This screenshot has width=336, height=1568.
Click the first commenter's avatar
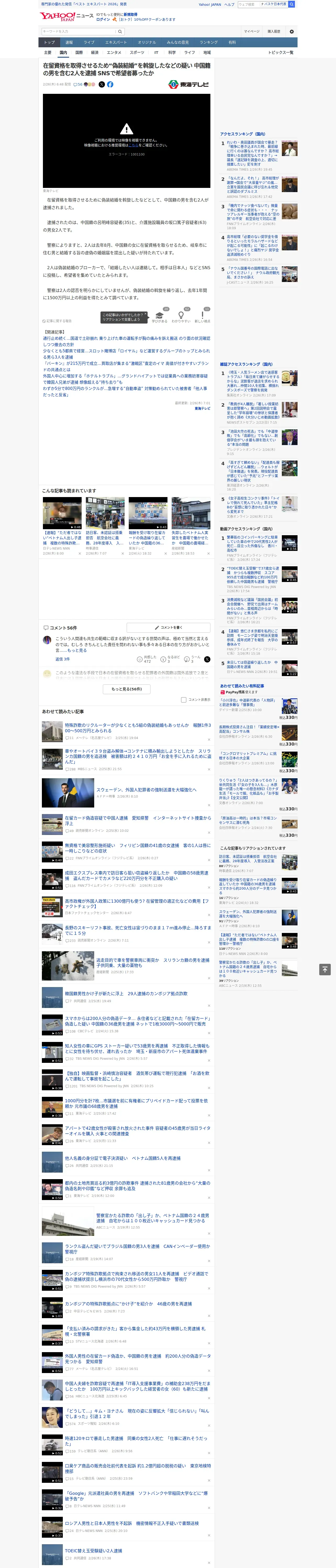point(47,640)
